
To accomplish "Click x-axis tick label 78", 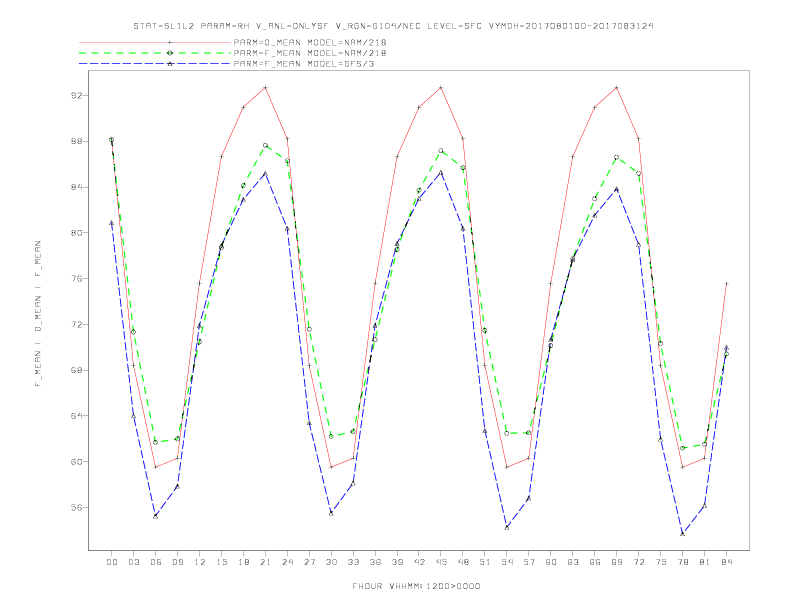I will [682, 562].
